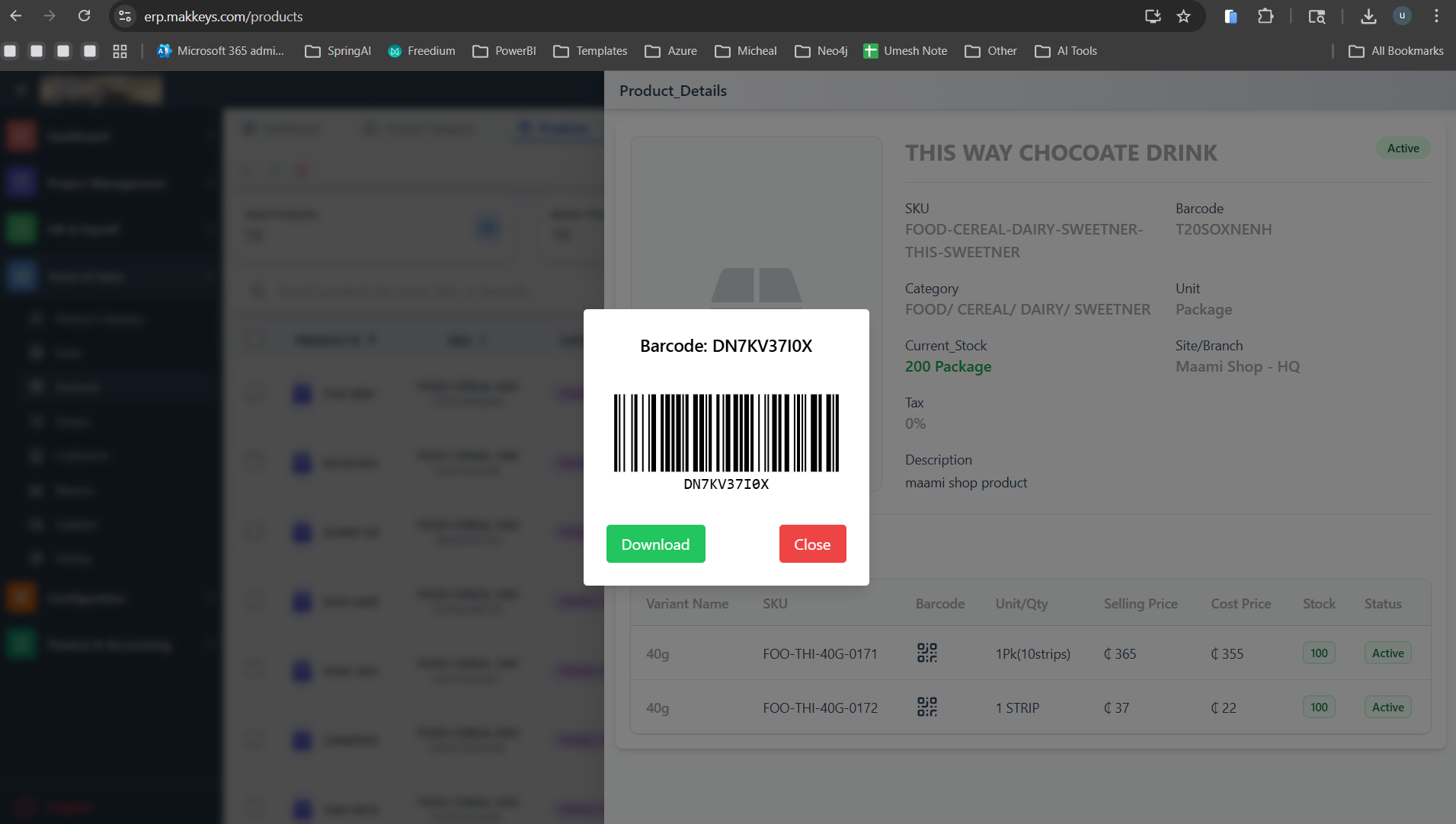Click Maami Shop - HQ branch text
Screen dimensions: 1456x824
coord(1237,366)
